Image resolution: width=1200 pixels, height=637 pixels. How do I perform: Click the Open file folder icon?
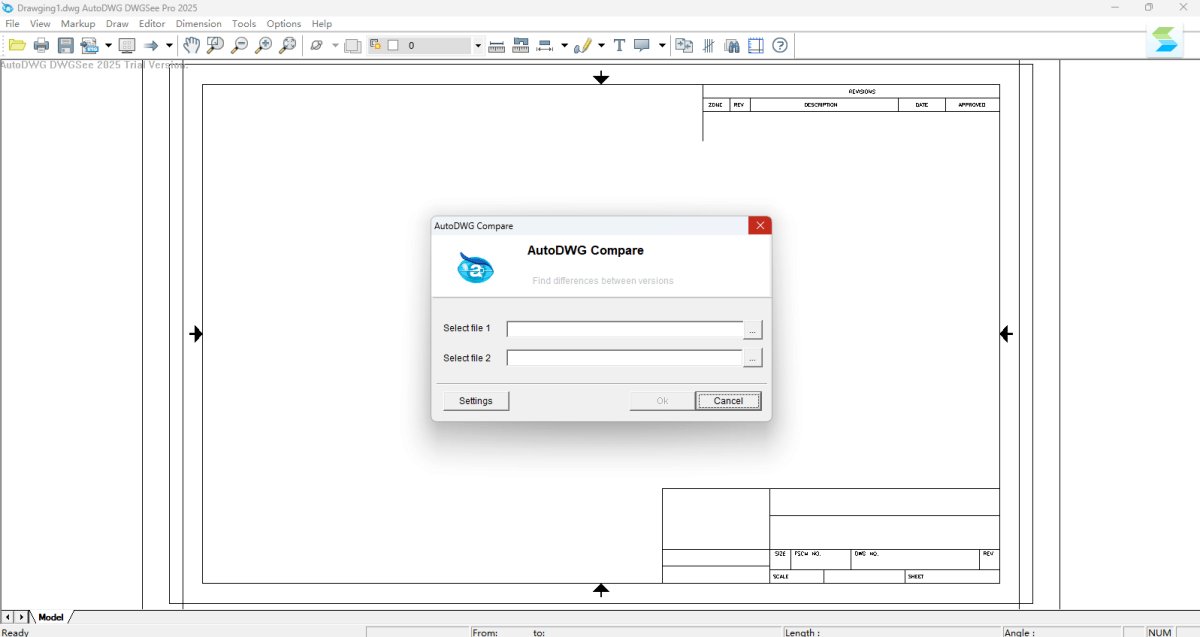click(17, 45)
